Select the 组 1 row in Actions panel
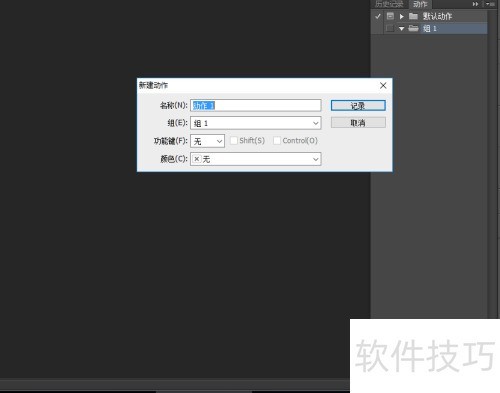Screen dimensions: 500x393 click(429, 28)
